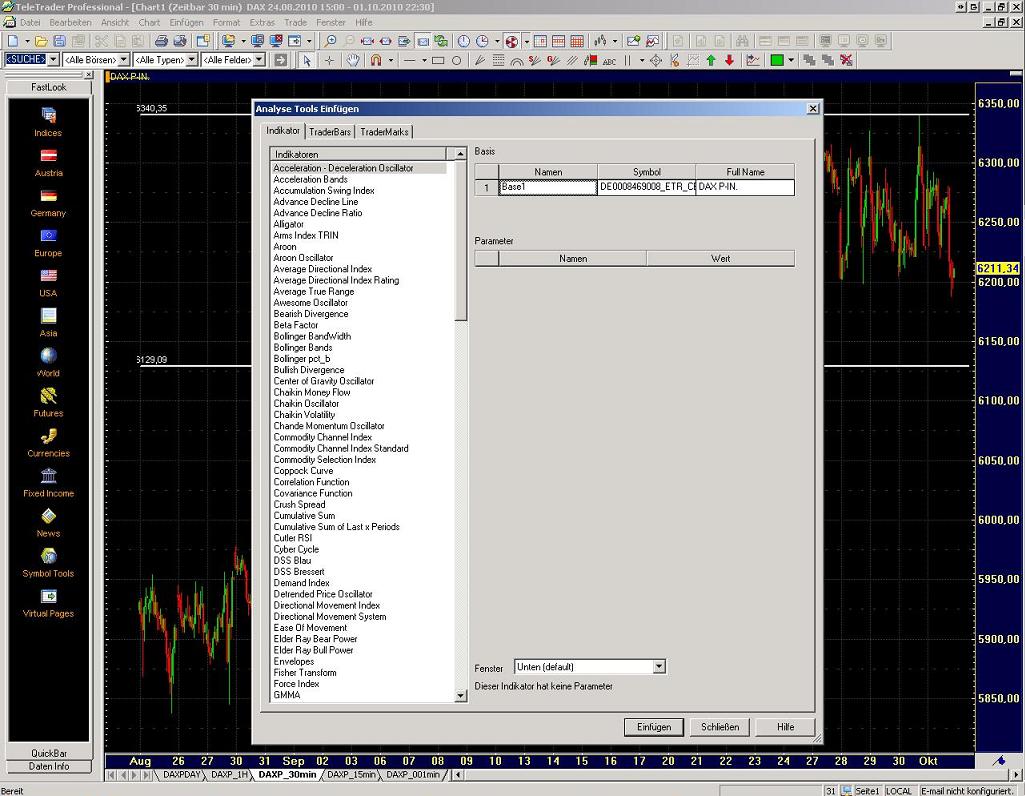The image size is (1025, 796).
Task: Open Virtual Pages in FastLook sidebar
Action: coord(48,603)
